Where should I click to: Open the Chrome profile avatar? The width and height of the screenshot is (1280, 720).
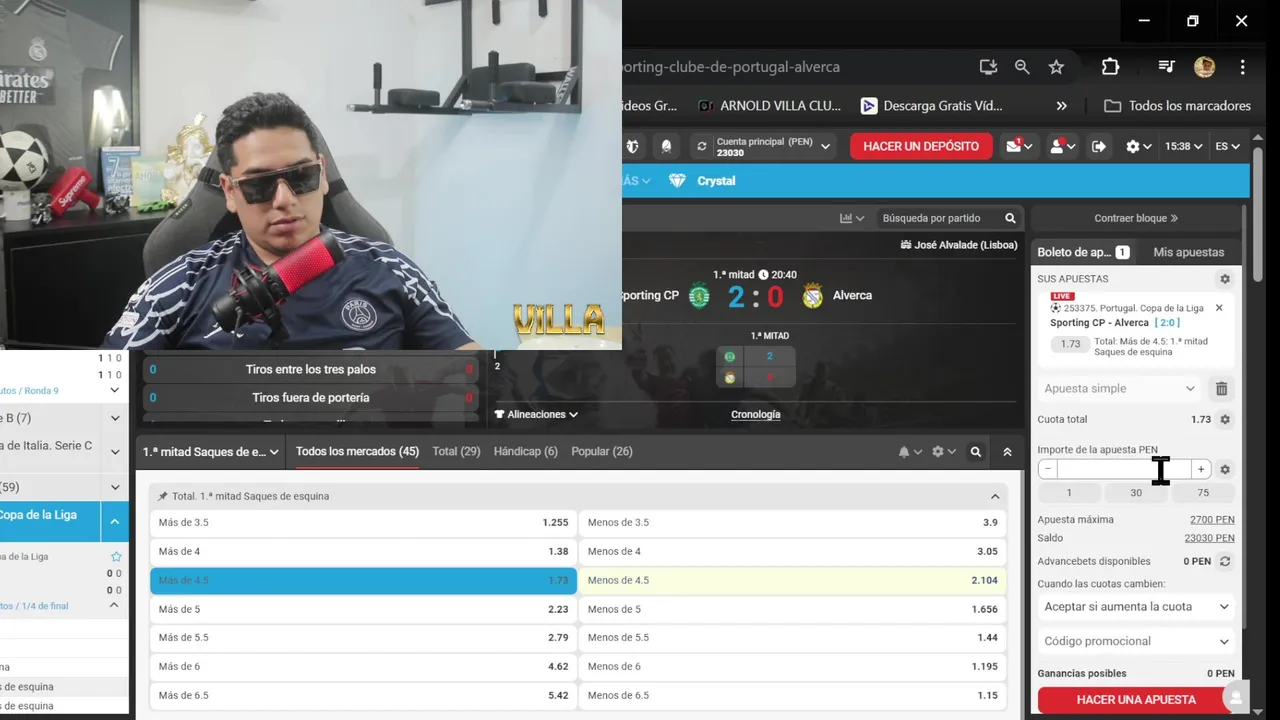click(1204, 67)
